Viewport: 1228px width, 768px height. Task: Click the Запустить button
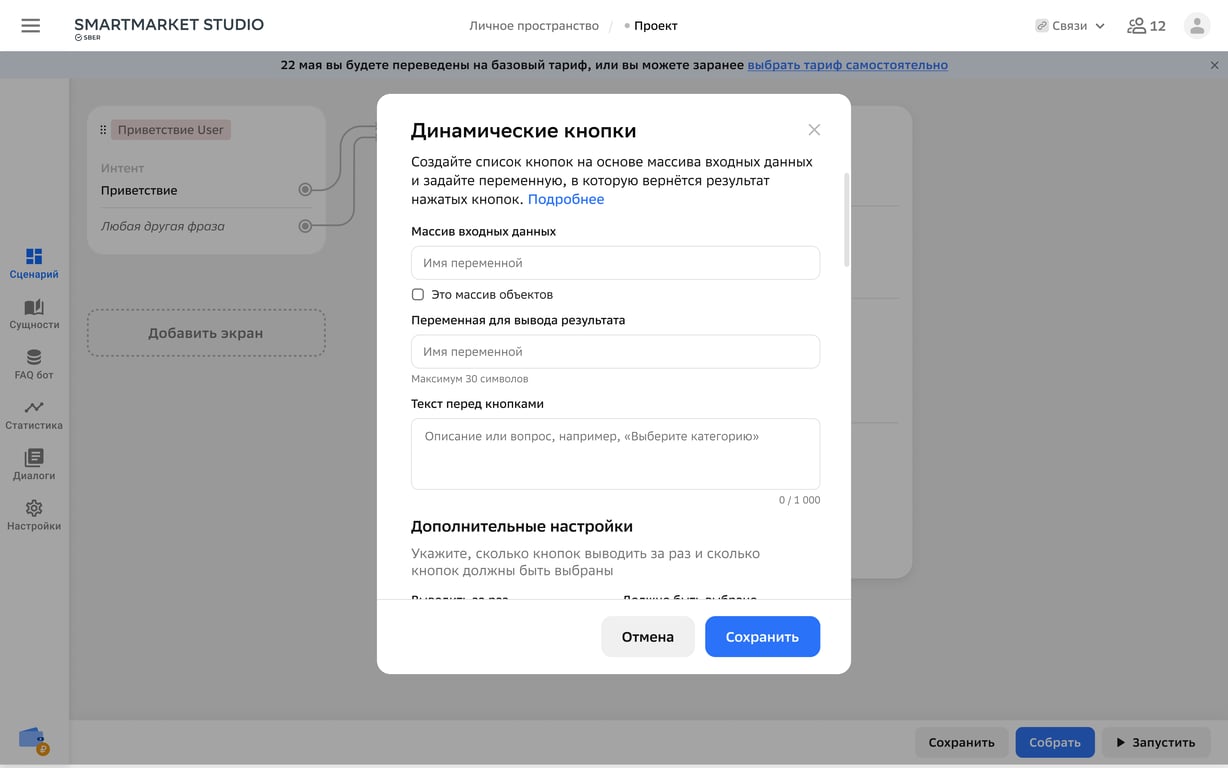[1156, 743]
